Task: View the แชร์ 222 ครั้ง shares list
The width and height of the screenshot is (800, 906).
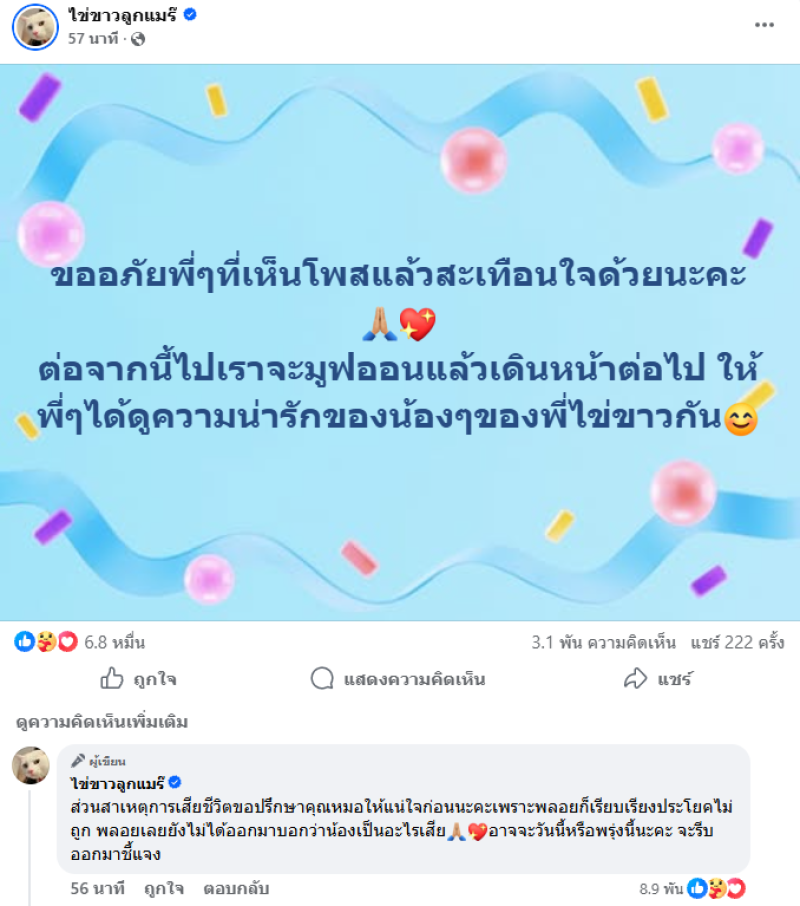Action: click(737, 643)
